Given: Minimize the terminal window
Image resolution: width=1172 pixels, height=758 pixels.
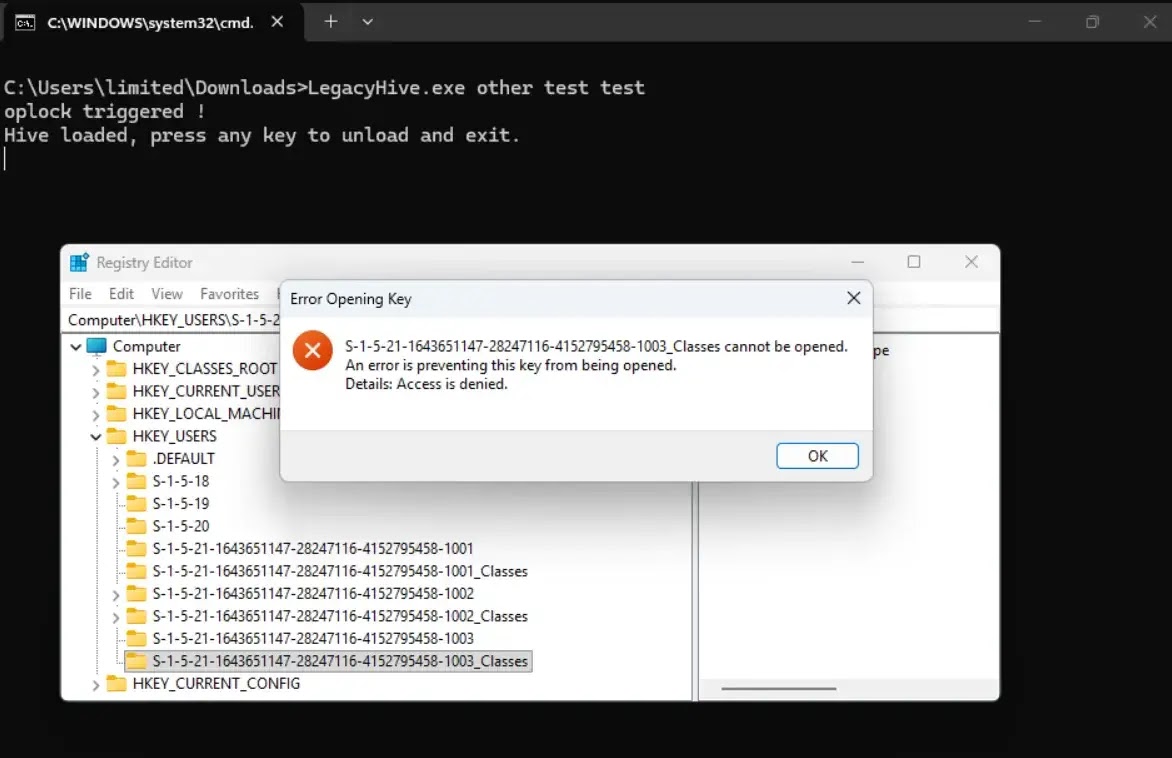Looking at the screenshot, I should 1034,22.
